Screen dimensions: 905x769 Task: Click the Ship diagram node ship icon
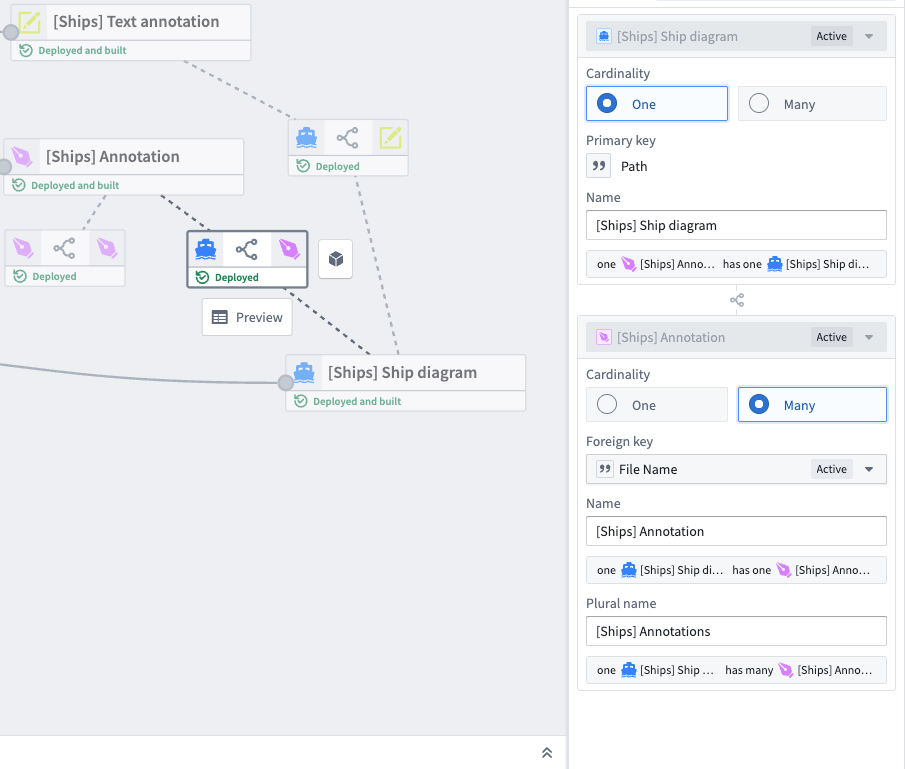(x=304, y=372)
